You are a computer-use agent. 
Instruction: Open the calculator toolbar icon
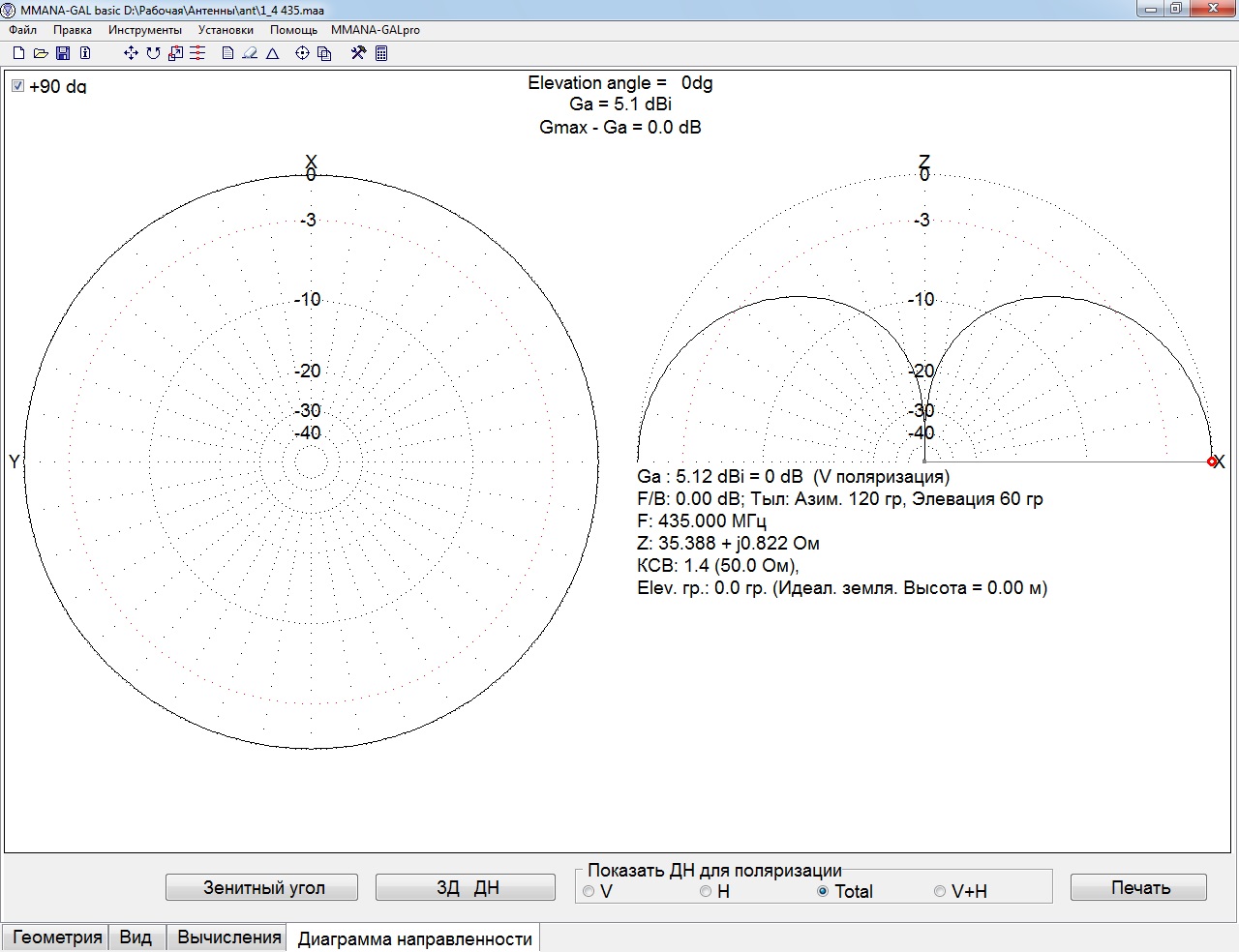(381, 53)
